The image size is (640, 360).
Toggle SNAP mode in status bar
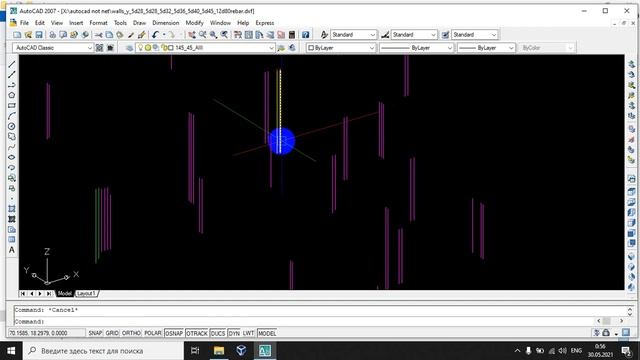click(x=95, y=333)
